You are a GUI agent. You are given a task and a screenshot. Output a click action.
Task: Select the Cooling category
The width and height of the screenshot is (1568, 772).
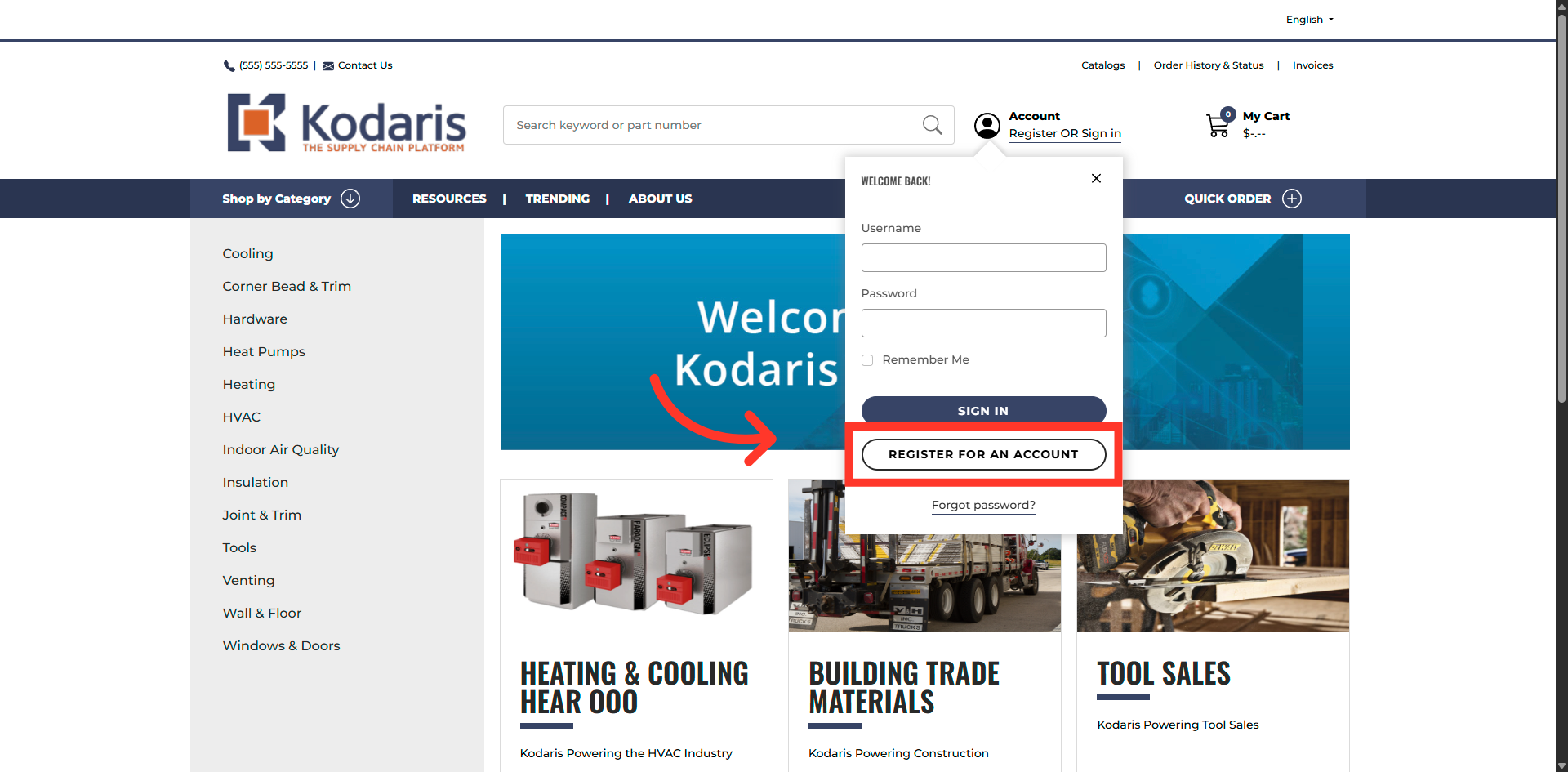point(247,254)
